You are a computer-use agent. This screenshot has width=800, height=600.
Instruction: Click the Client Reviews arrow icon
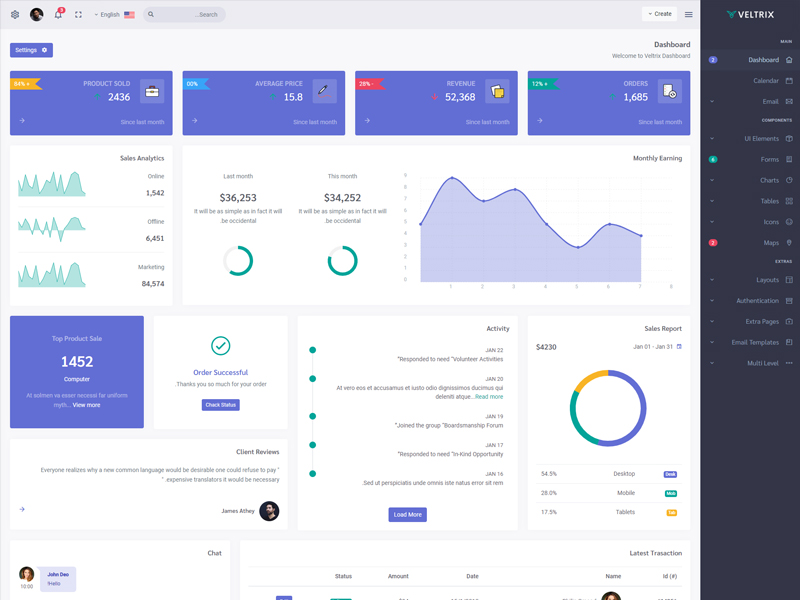pos(22,509)
